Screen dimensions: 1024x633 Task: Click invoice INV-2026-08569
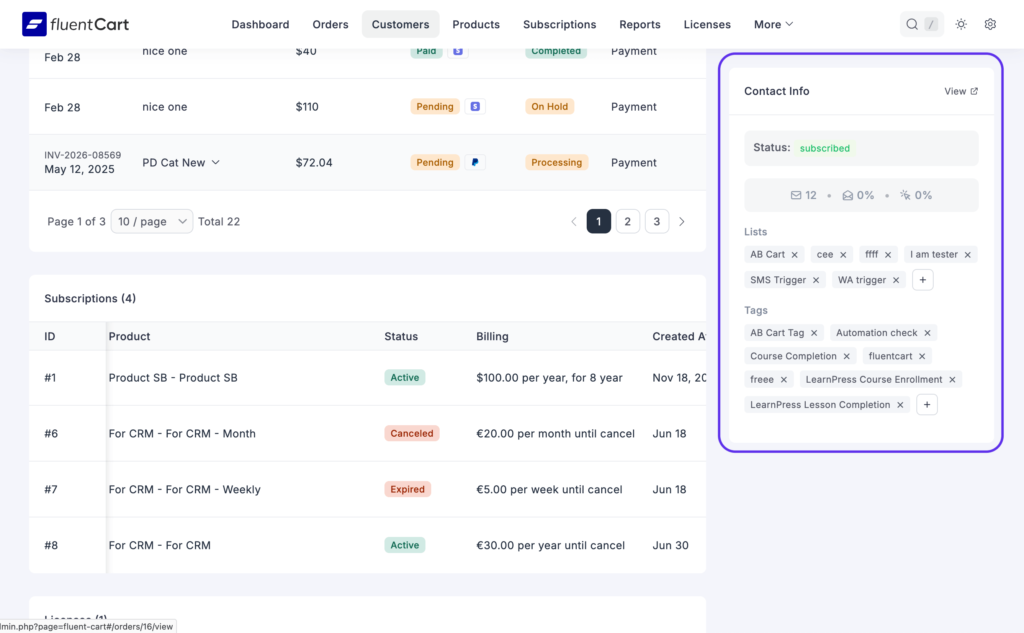coord(82,155)
